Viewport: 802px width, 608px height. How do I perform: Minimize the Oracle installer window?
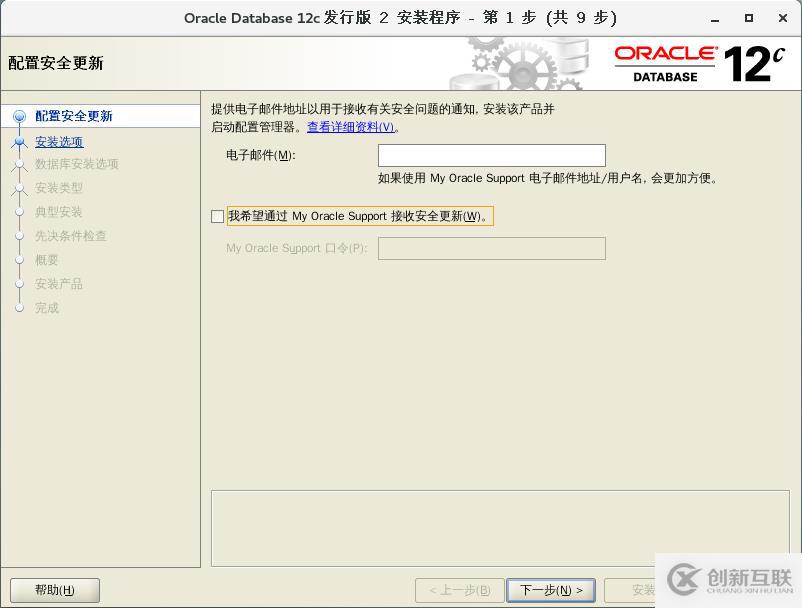coord(715,19)
